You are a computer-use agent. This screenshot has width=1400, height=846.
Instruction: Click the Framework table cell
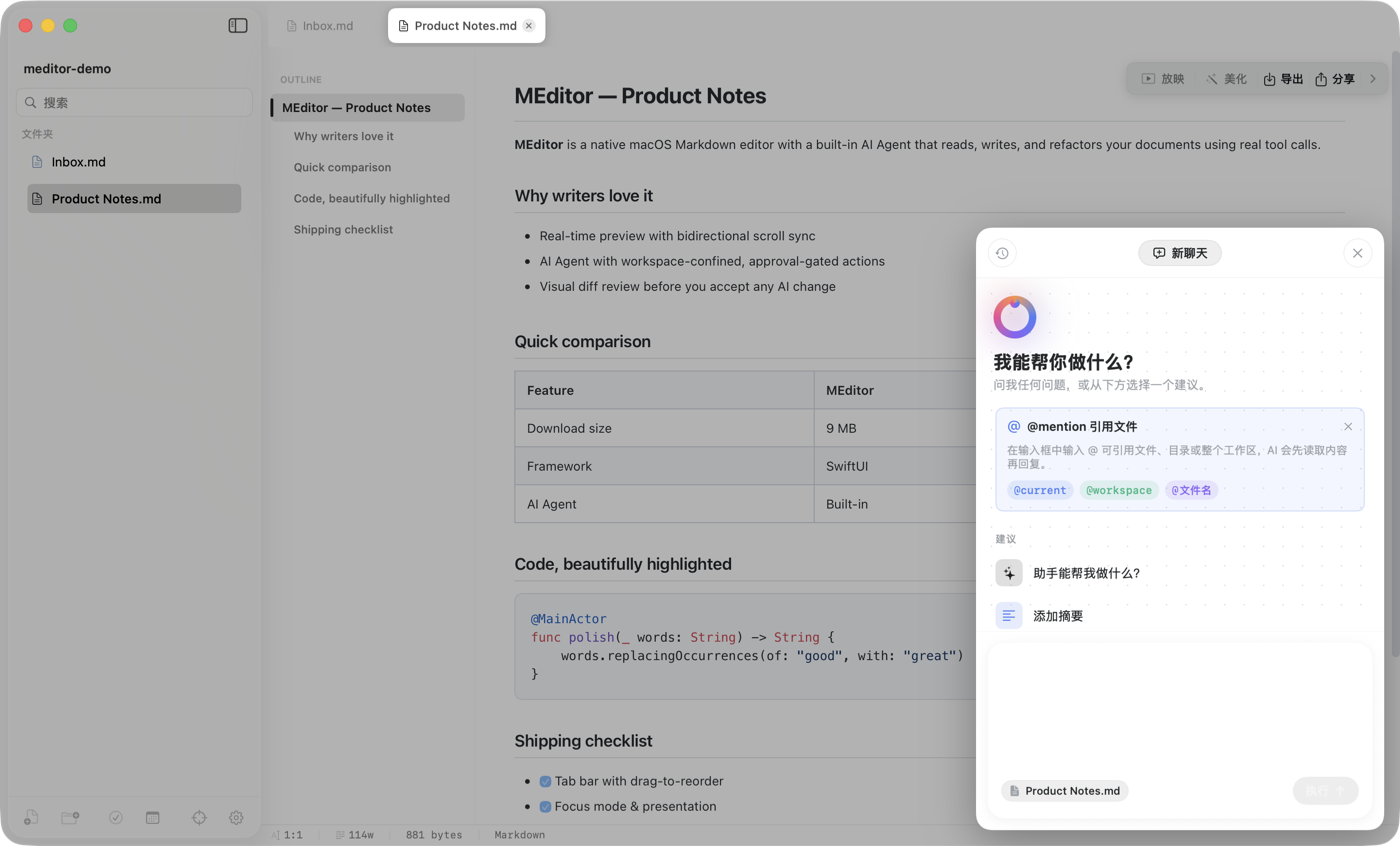(x=664, y=466)
